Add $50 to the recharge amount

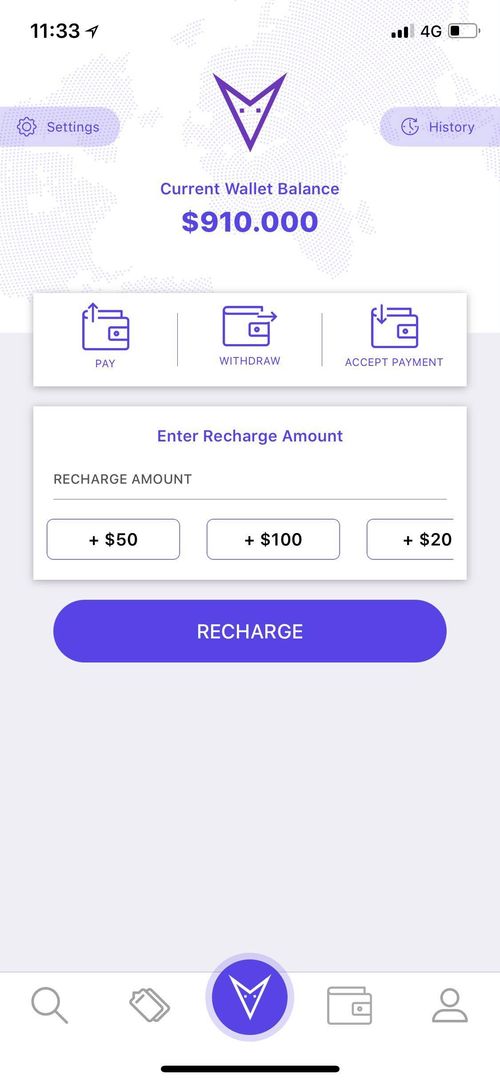[113, 539]
